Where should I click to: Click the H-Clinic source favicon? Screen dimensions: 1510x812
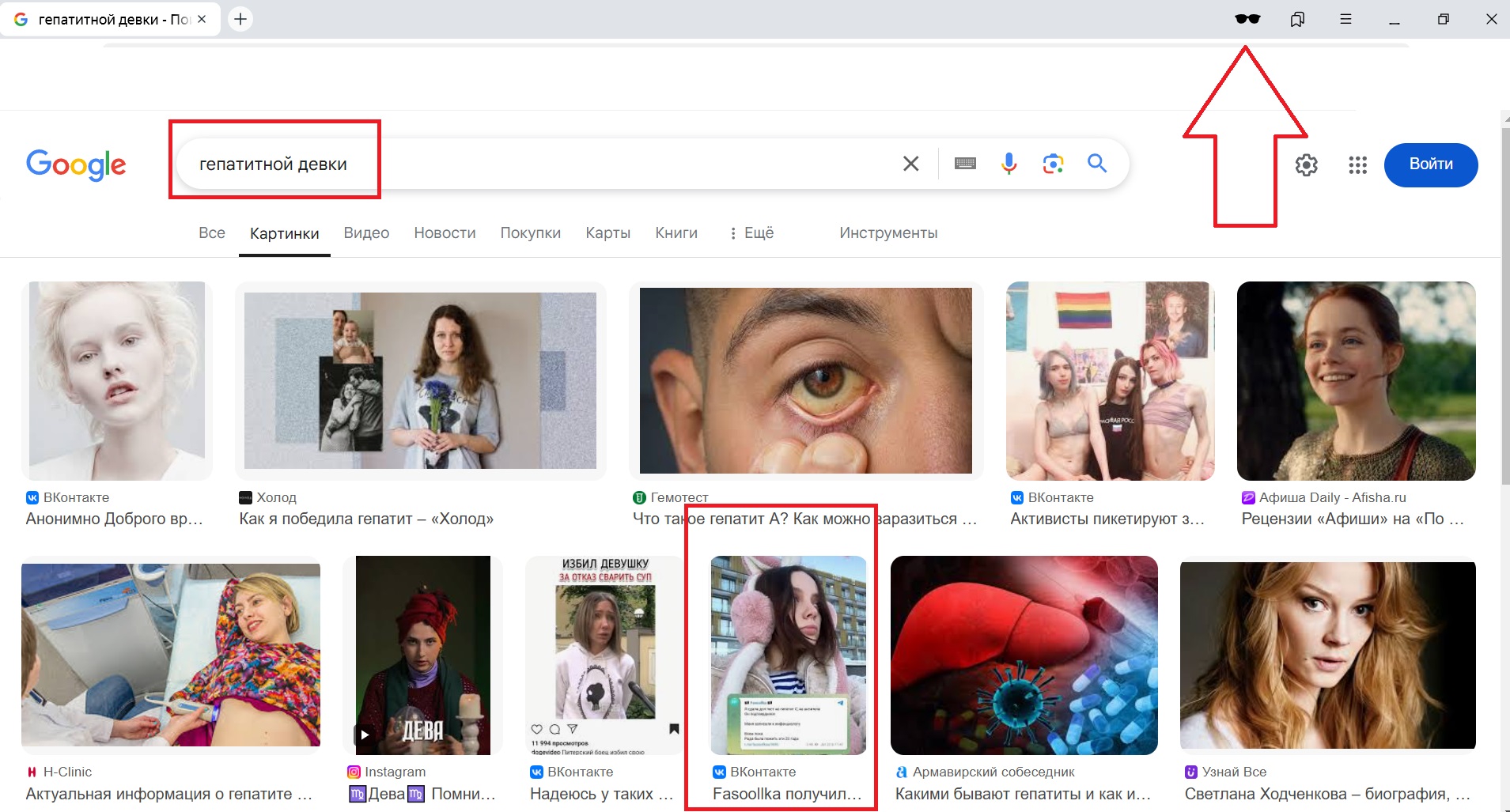(32, 772)
